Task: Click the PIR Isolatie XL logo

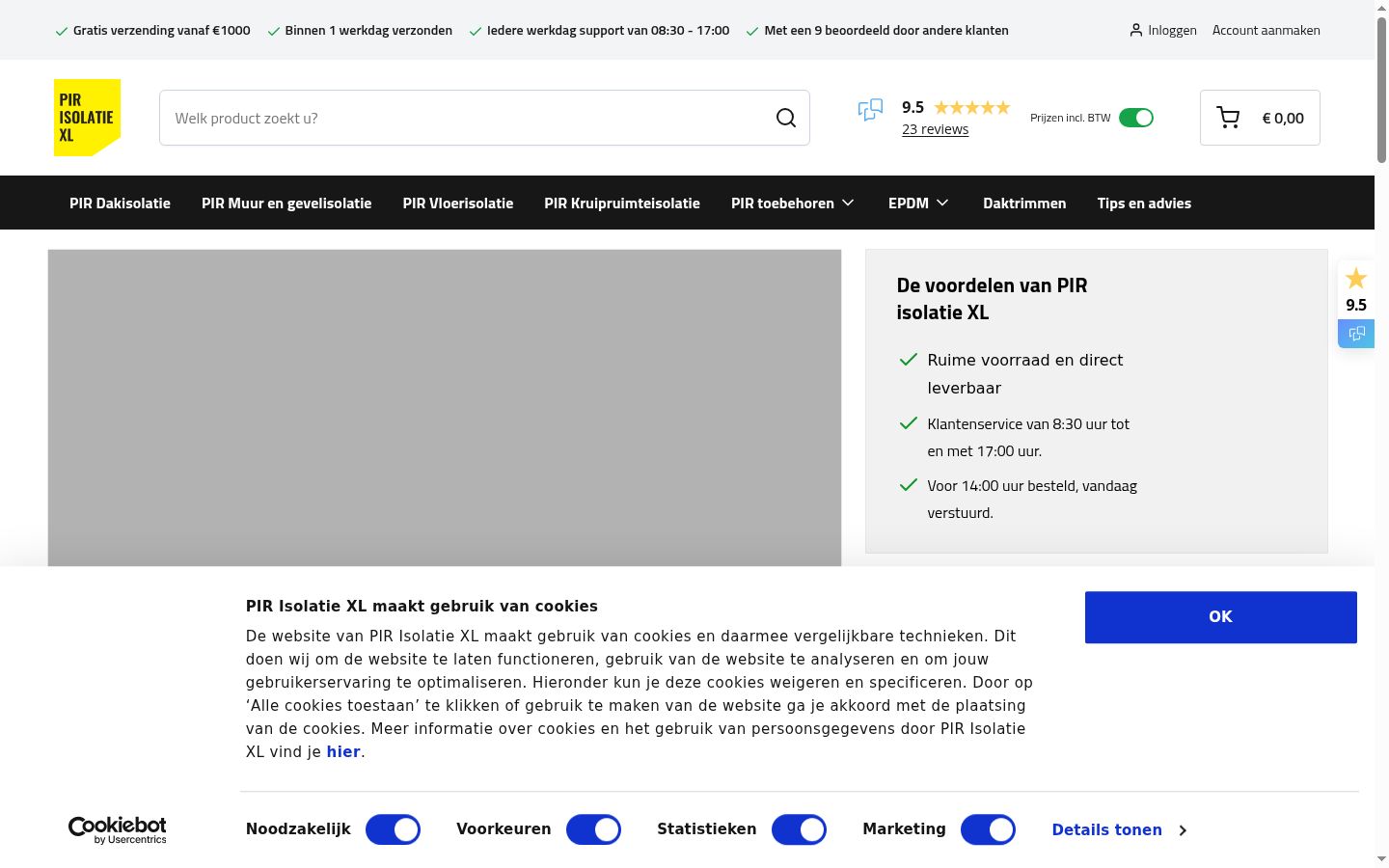Action: [x=87, y=118]
